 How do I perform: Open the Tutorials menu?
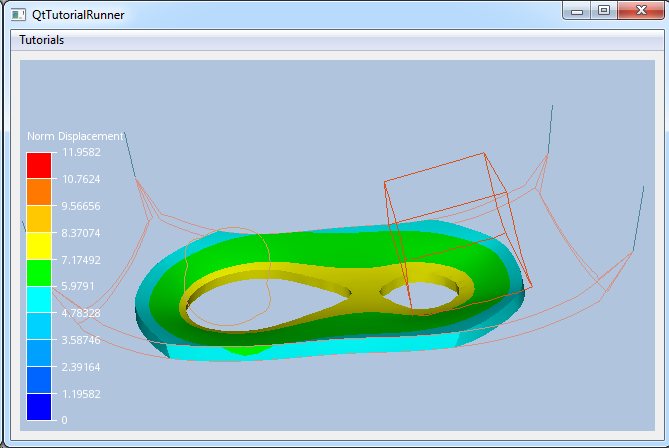pyautogui.click(x=42, y=40)
